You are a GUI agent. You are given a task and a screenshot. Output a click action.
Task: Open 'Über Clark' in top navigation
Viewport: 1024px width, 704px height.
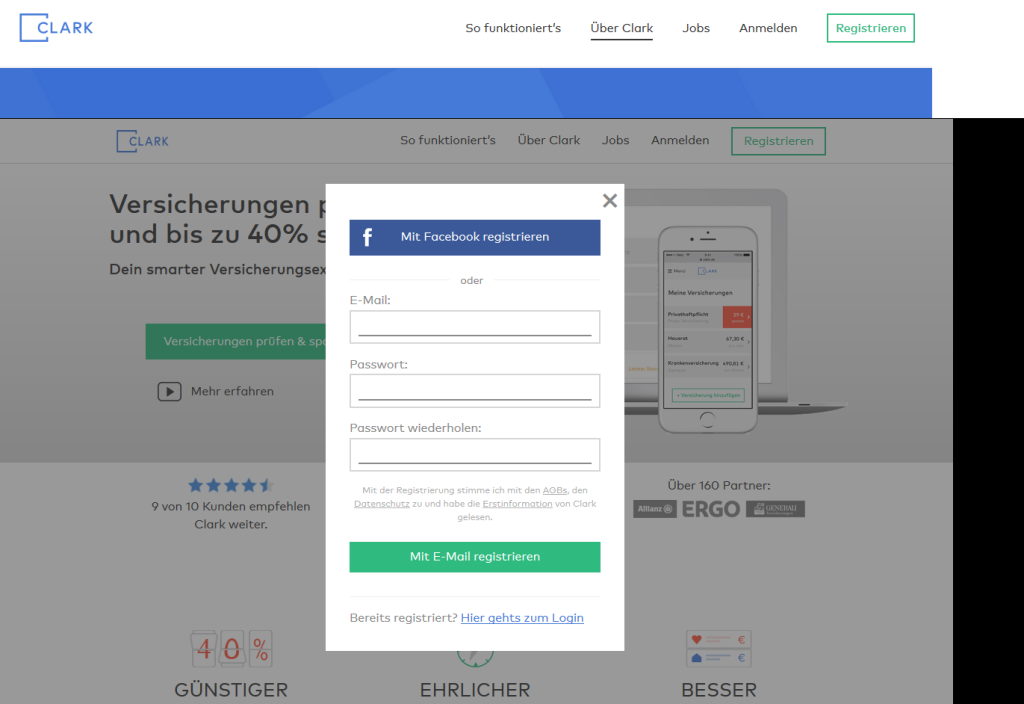click(622, 28)
